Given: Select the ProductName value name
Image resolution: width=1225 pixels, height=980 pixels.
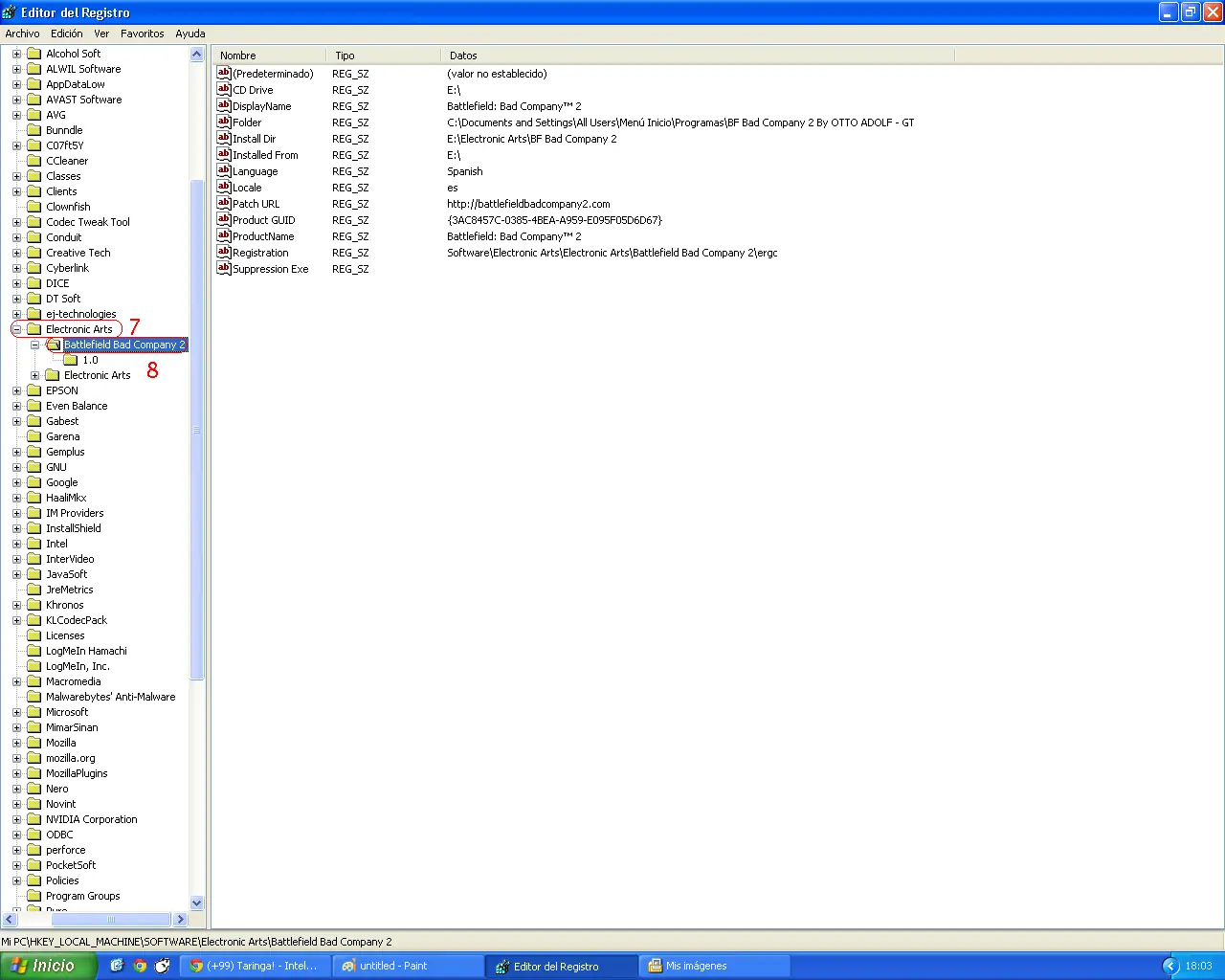Looking at the screenshot, I should 263,236.
